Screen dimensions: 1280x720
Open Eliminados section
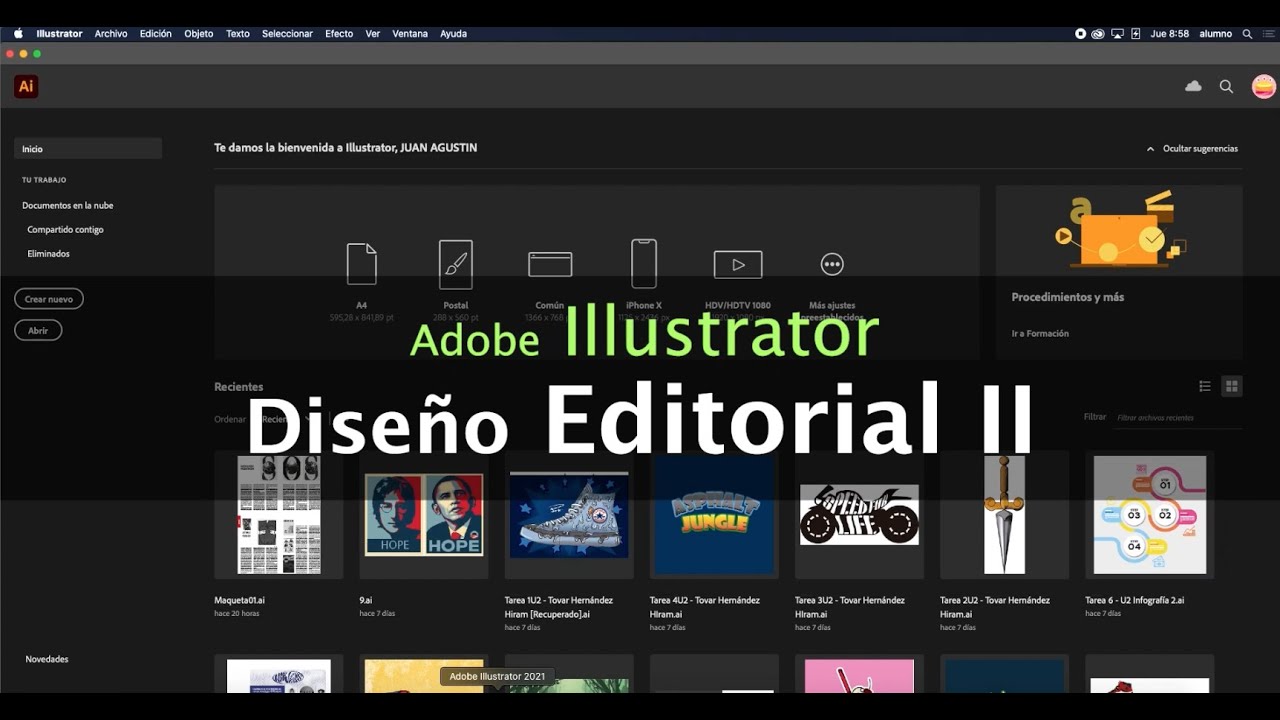[48, 253]
